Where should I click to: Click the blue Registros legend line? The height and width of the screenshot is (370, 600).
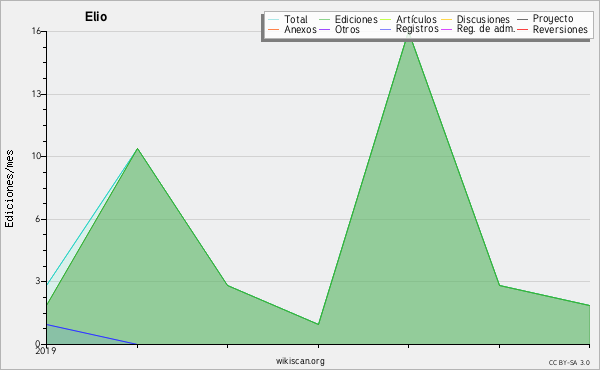[386, 29]
